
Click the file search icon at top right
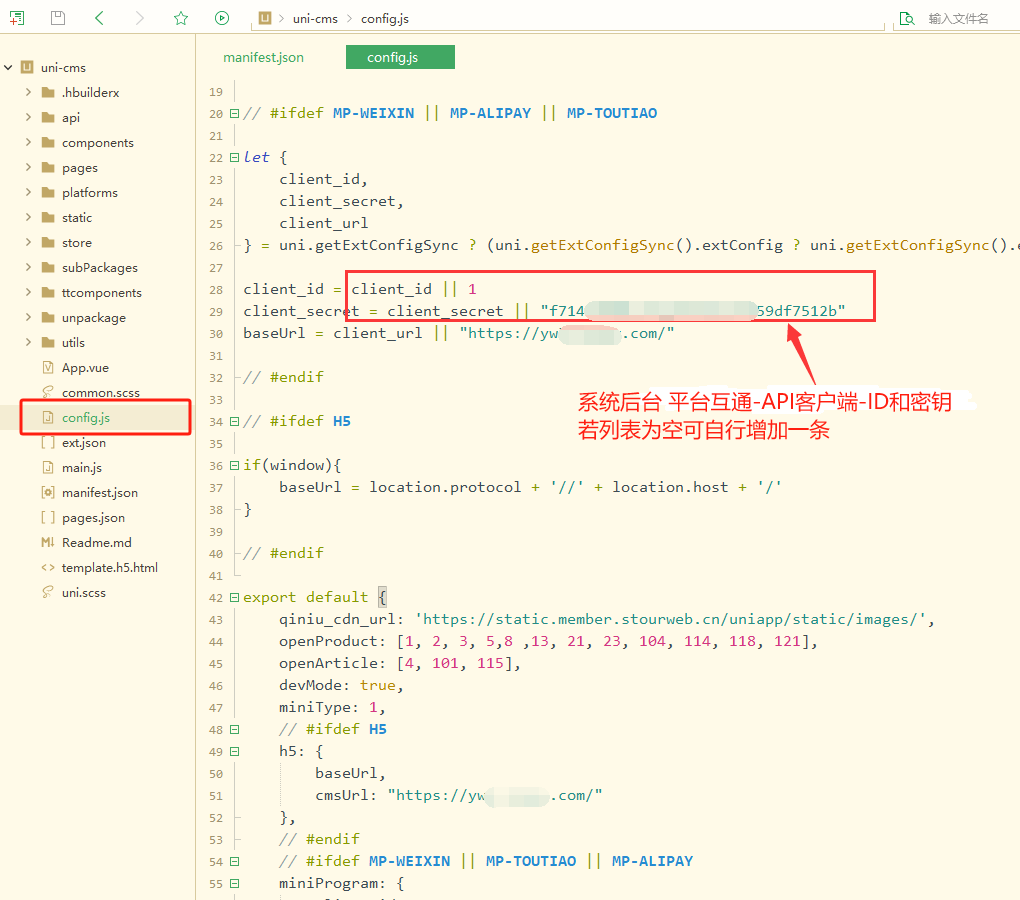907,18
